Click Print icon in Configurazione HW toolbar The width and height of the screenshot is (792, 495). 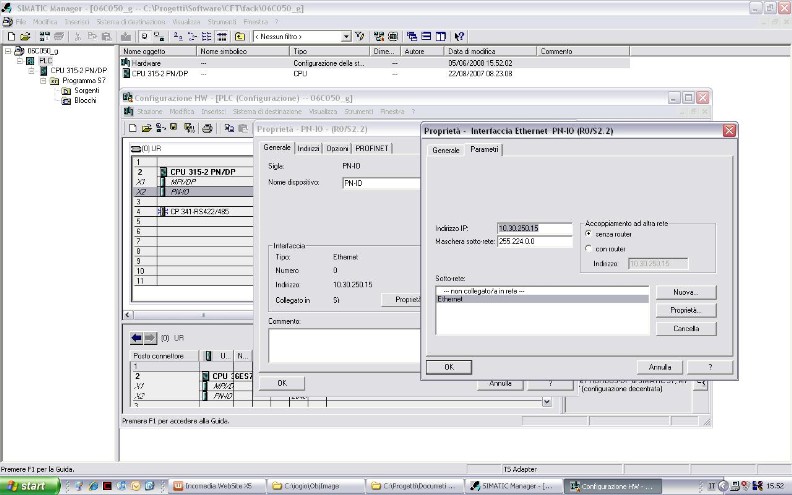coord(207,128)
